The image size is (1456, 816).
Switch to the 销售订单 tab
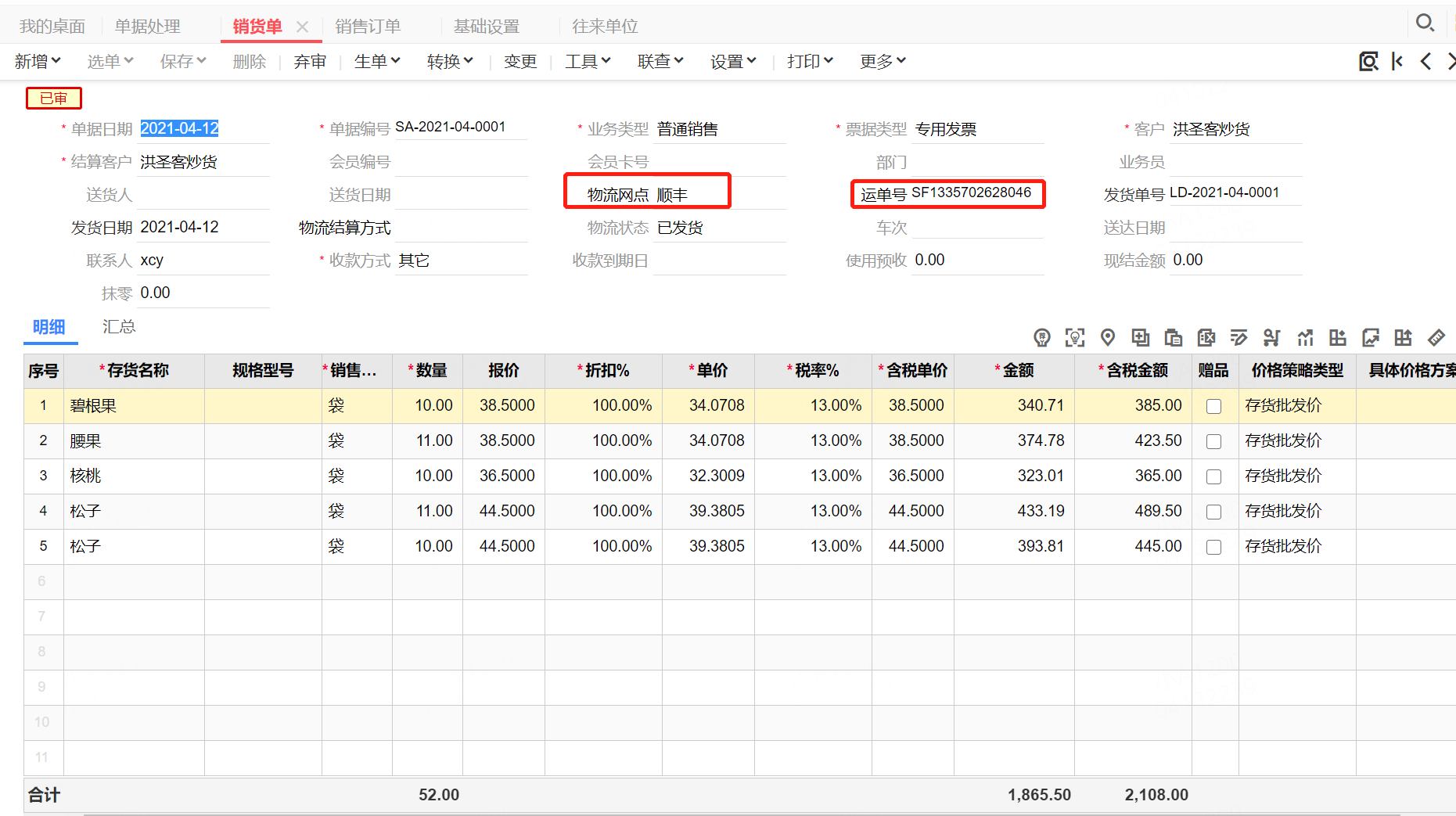368,27
